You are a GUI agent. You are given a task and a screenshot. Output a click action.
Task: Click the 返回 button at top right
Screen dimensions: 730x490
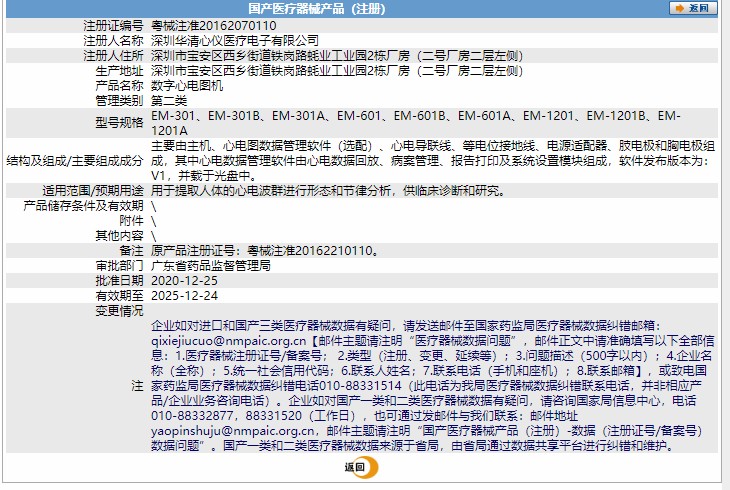(x=693, y=8)
